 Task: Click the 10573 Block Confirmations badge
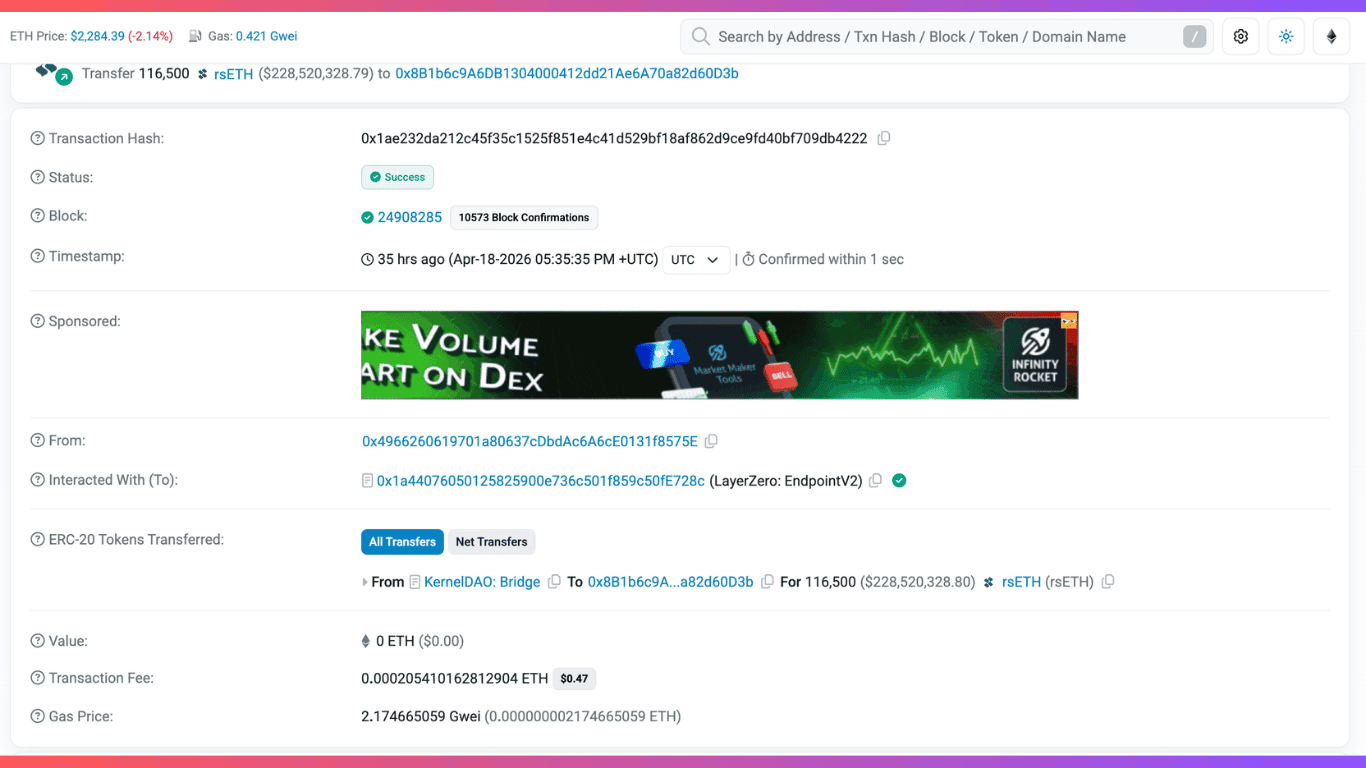[523, 217]
